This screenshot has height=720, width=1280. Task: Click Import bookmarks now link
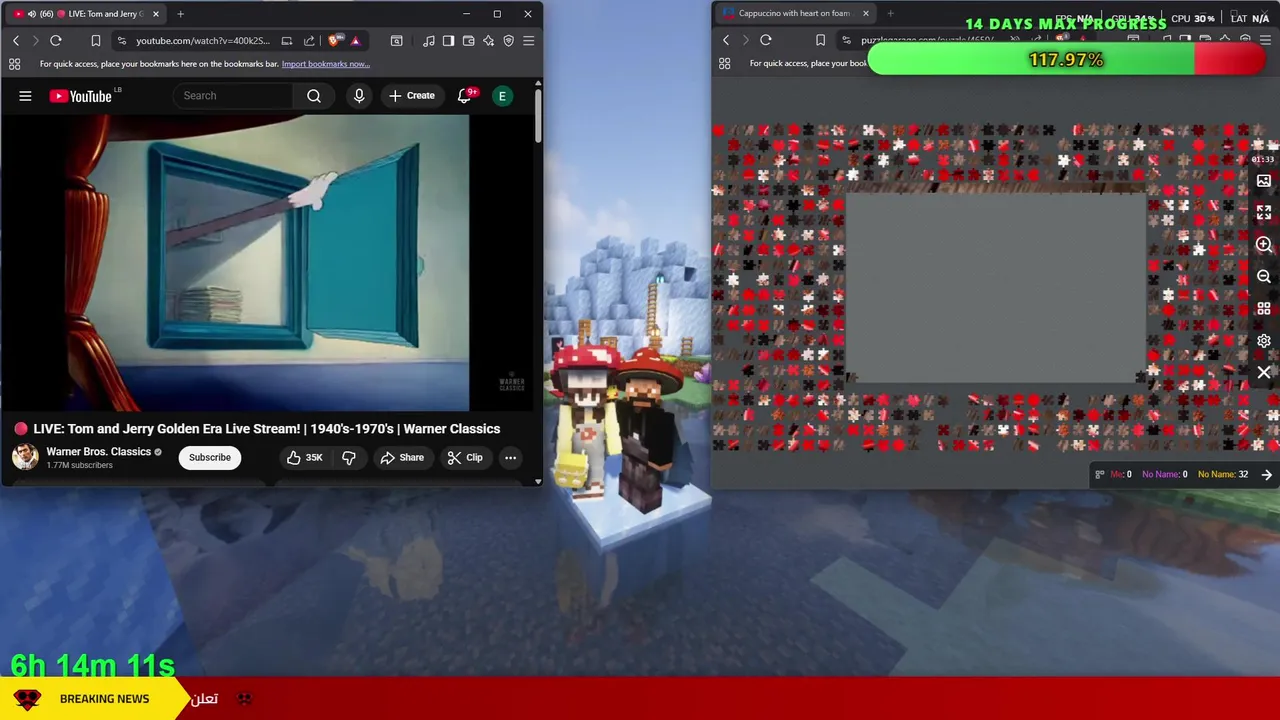(x=325, y=64)
